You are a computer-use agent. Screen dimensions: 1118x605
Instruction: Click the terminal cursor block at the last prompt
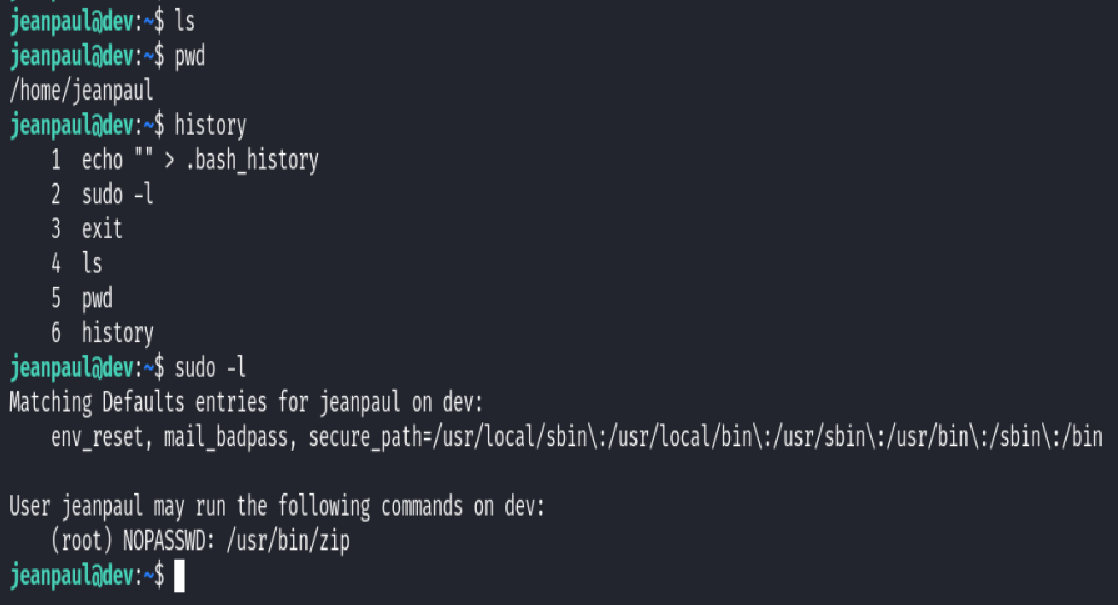tap(179, 576)
